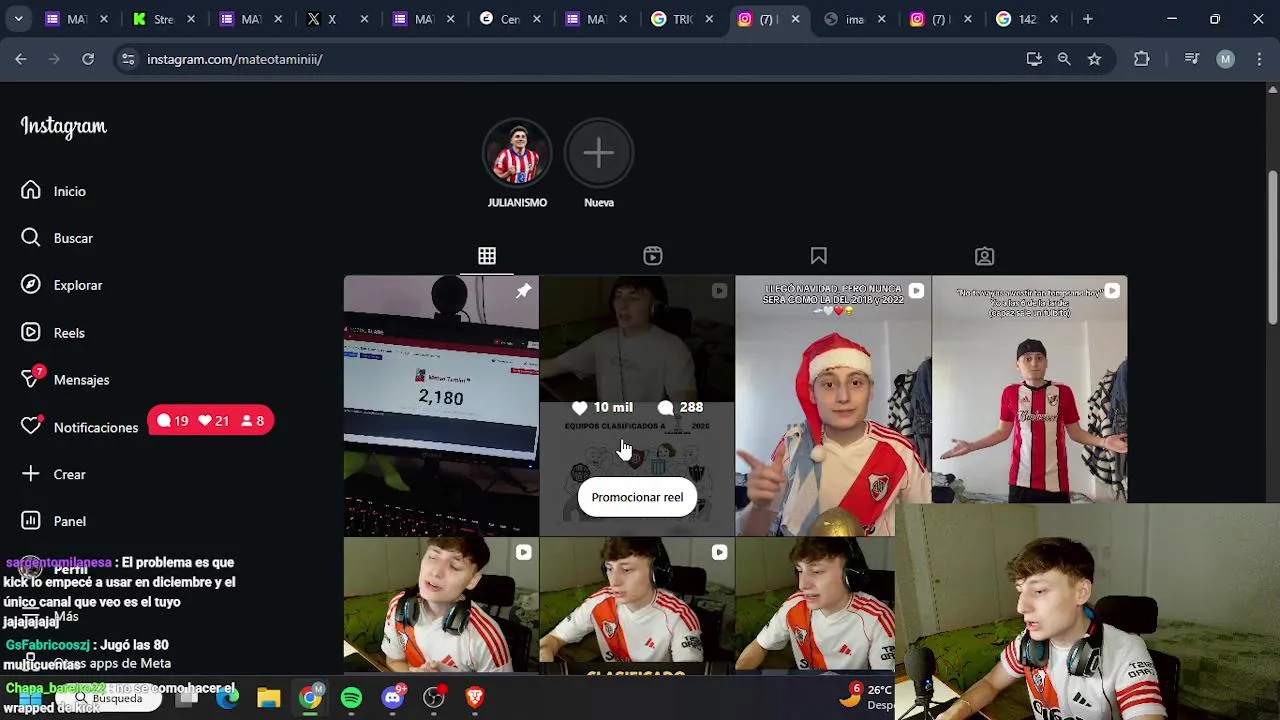Click the site information icon in address bar
Screen dimensions: 1280x720
(x=128, y=59)
